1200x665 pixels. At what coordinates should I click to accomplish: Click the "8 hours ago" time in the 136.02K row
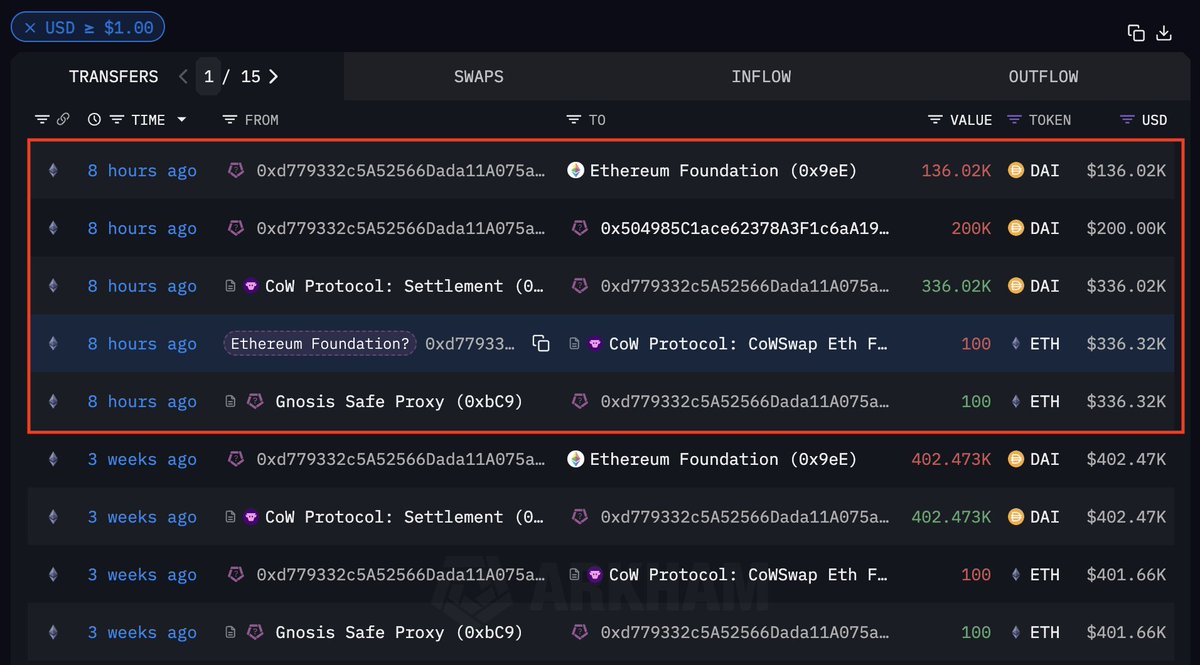click(142, 171)
